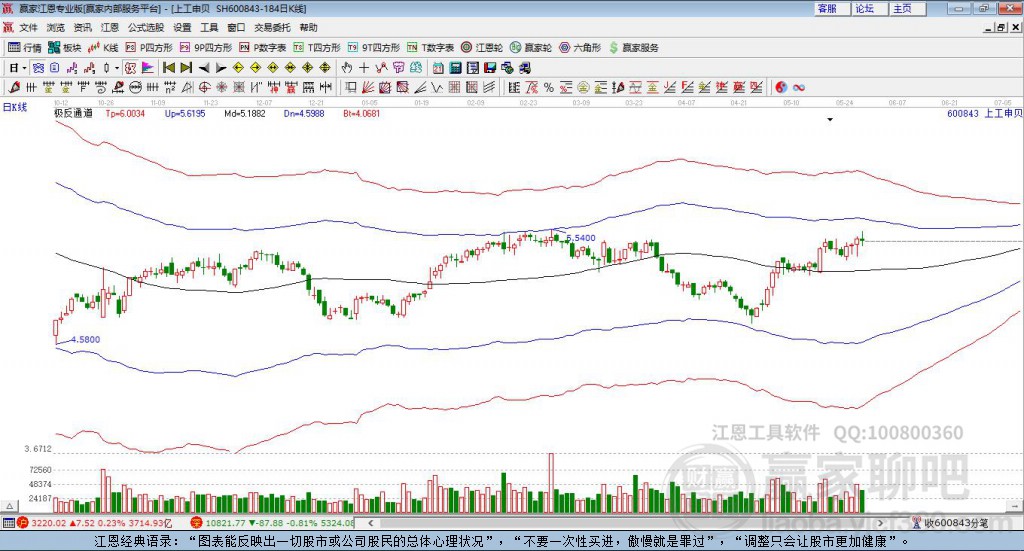Expand the candlestick style dropdown arrow
The height and width of the screenshot is (551, 1024).
117,68
